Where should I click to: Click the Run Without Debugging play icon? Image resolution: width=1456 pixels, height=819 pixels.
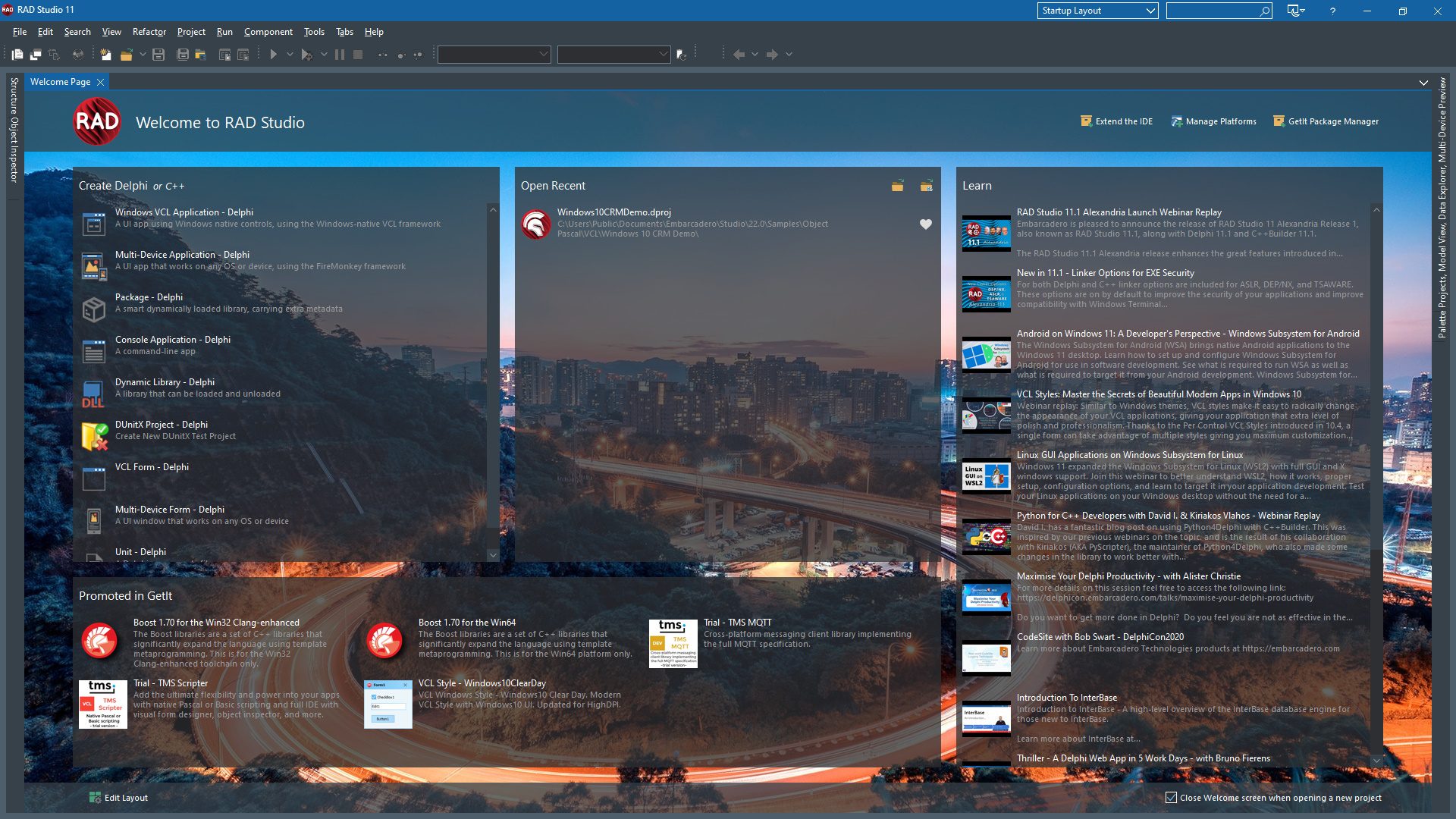pos(273,55)
